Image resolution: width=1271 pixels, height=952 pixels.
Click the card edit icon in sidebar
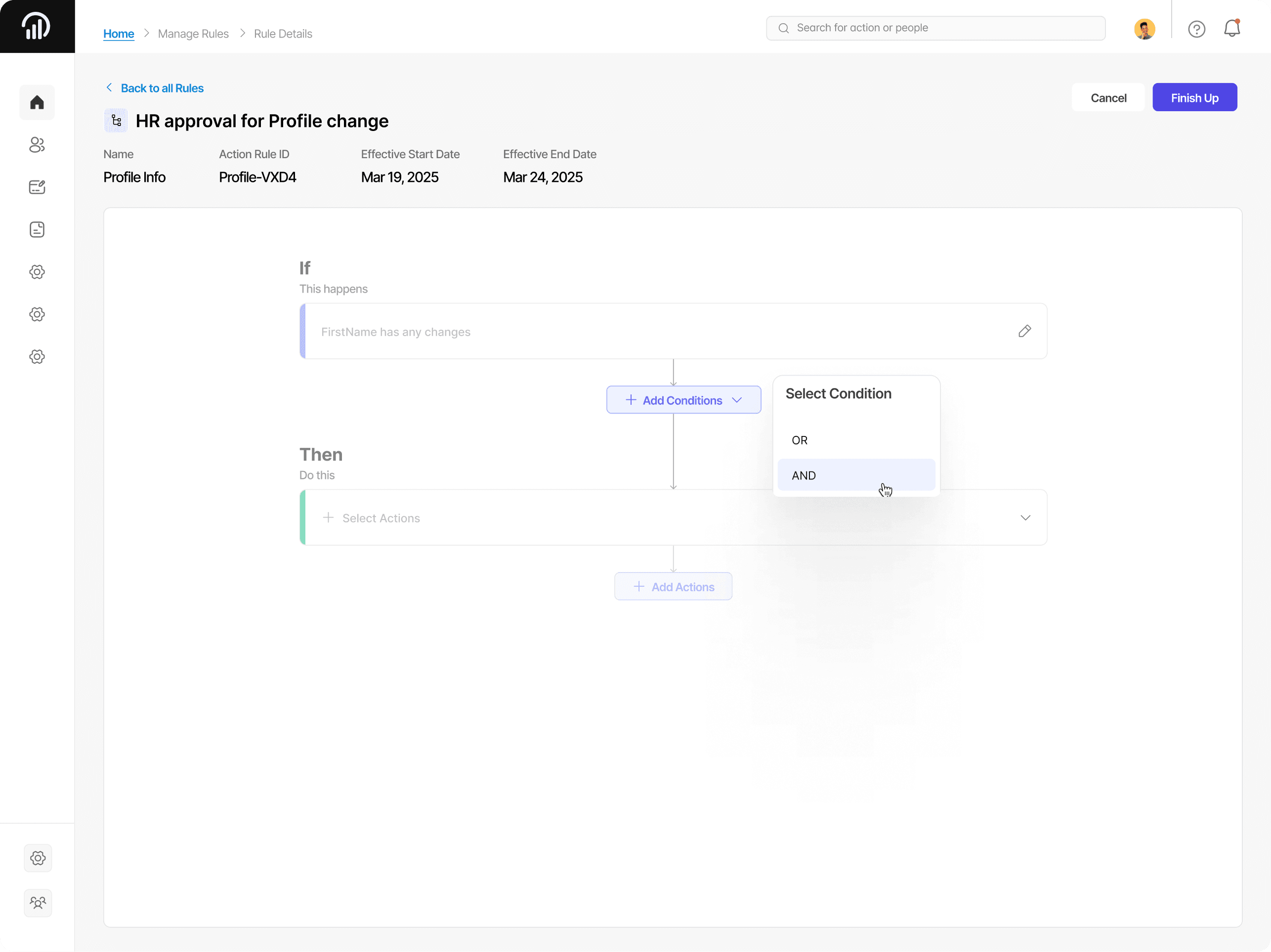[x=37, y=187]
